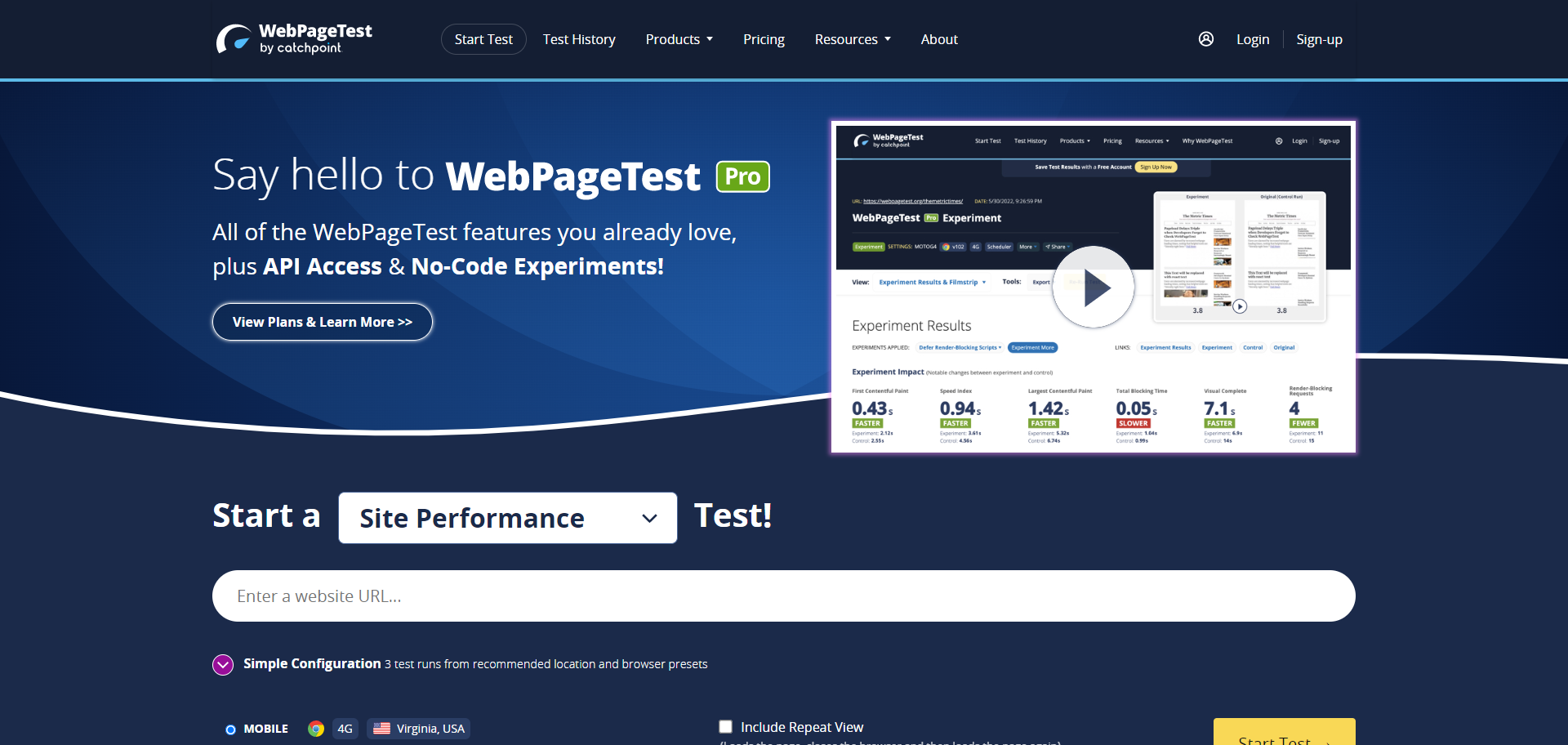
Task: Click View Plans & Learn More
Action: pyautogui.click(x=322, y=321)
